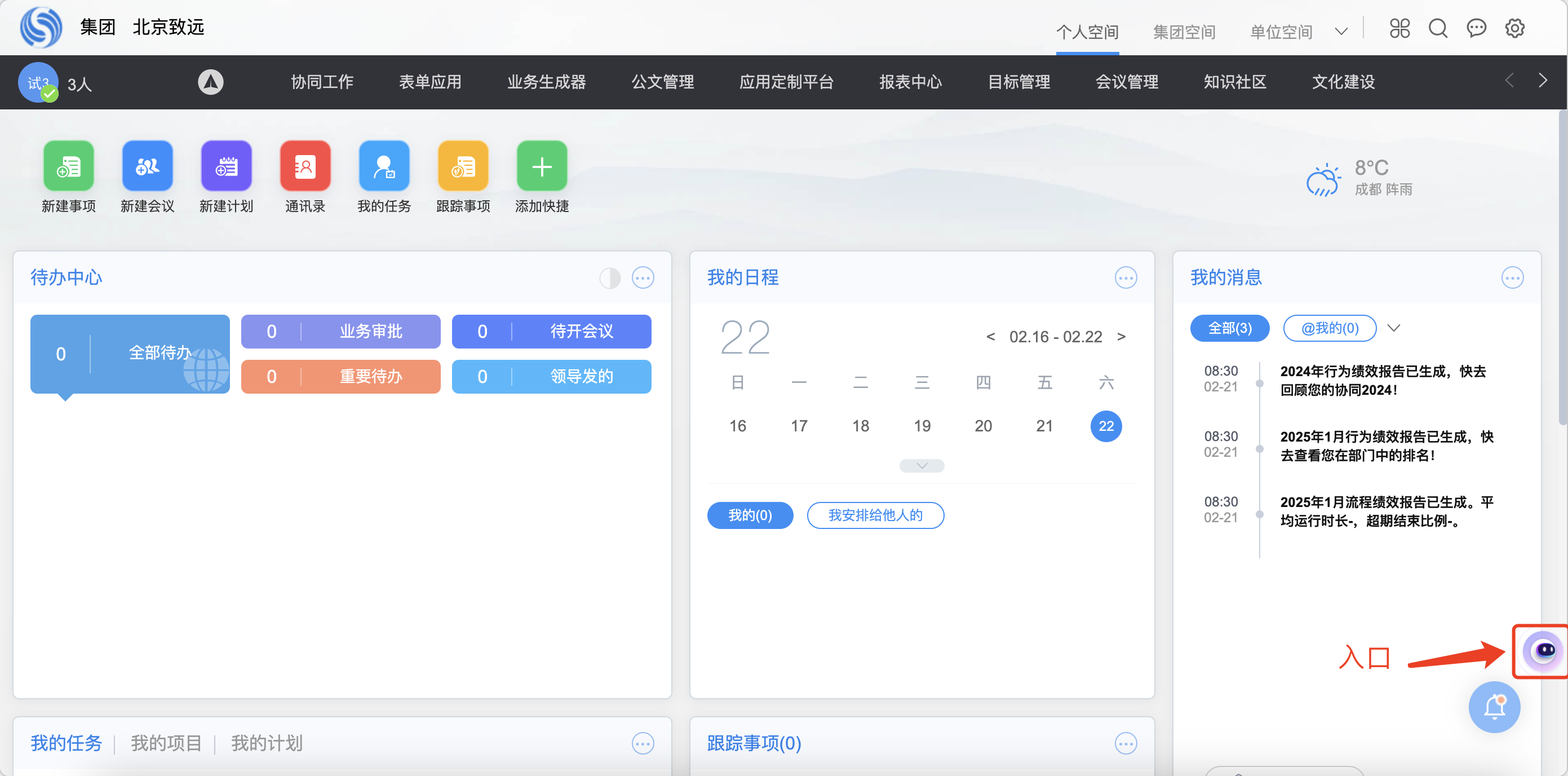Open 跟踪事项 quick shortcut icon

[x=463, y=166]
